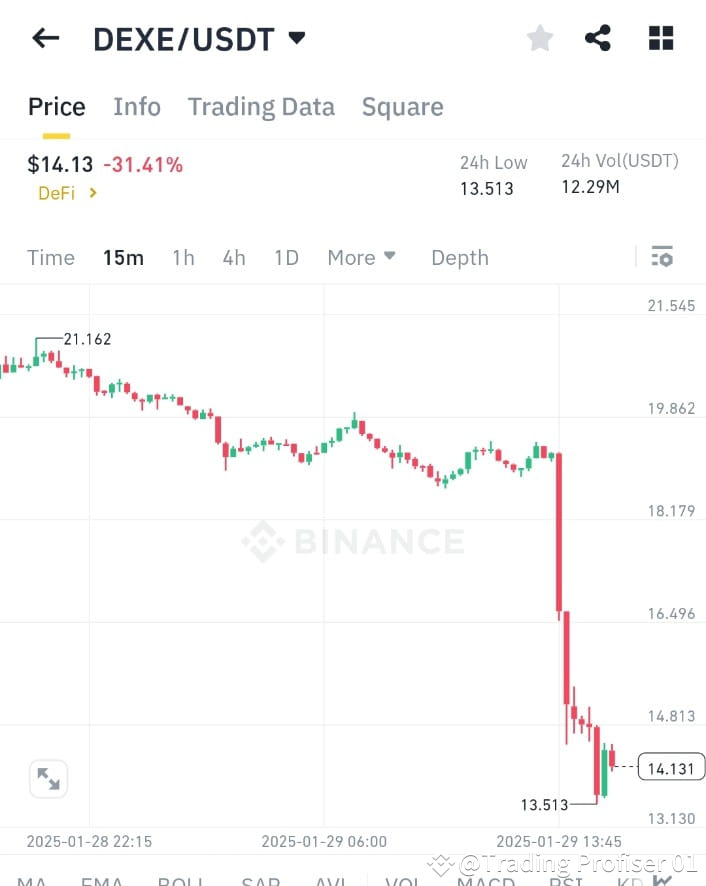Open the markets grid icon top right
706x886 pixels.
(661, 37)
